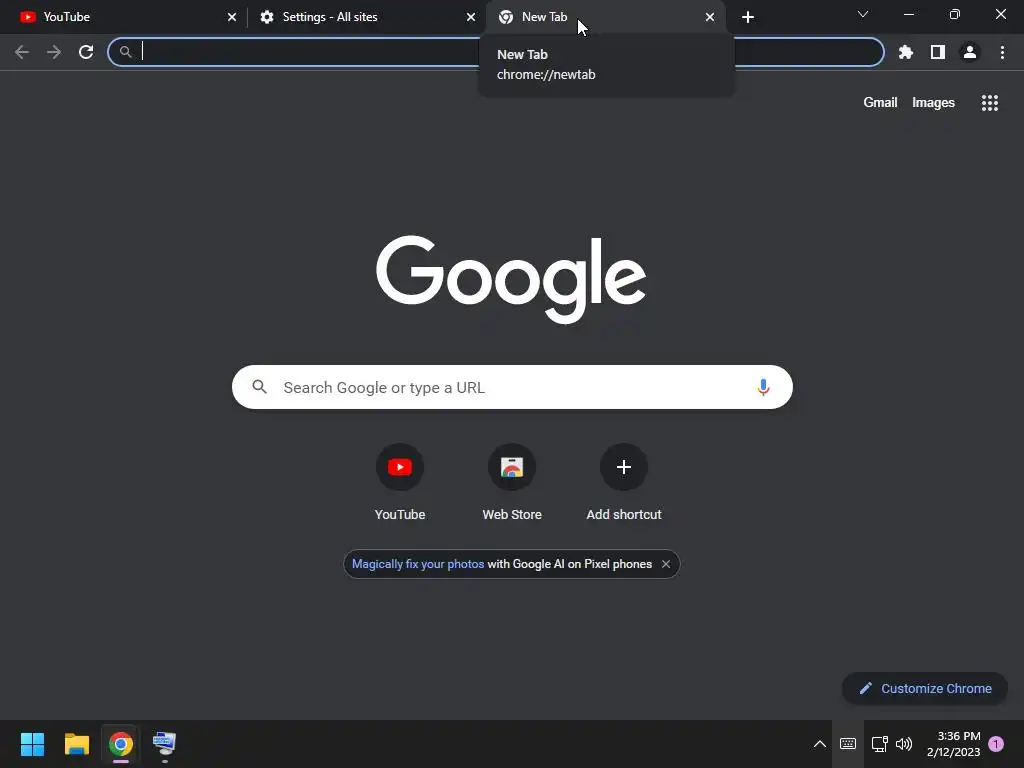
Task: Click the browser back arrow
Action: (x=22, y=52)
